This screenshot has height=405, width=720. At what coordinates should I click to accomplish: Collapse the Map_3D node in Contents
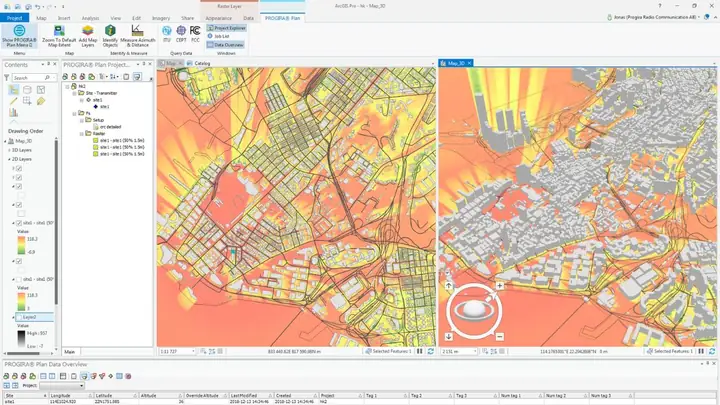pyautogui.click(x=6, y=141)
